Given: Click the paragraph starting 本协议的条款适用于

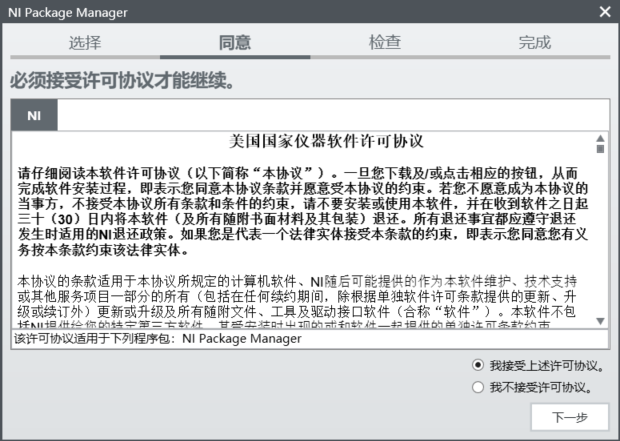Looking at the screenshot, I should pos(297,303).
